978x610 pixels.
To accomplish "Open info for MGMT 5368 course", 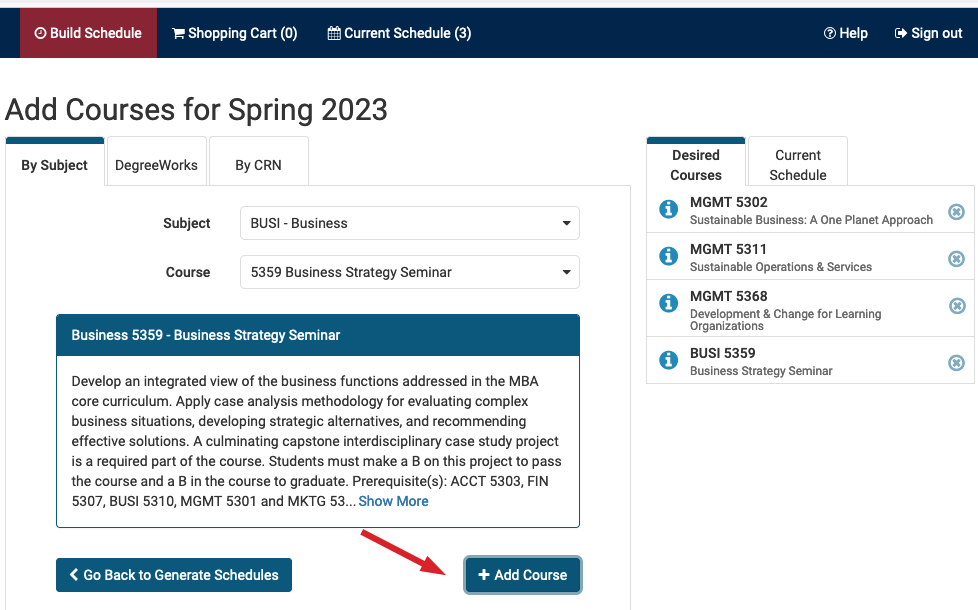I will pos(669,303).
